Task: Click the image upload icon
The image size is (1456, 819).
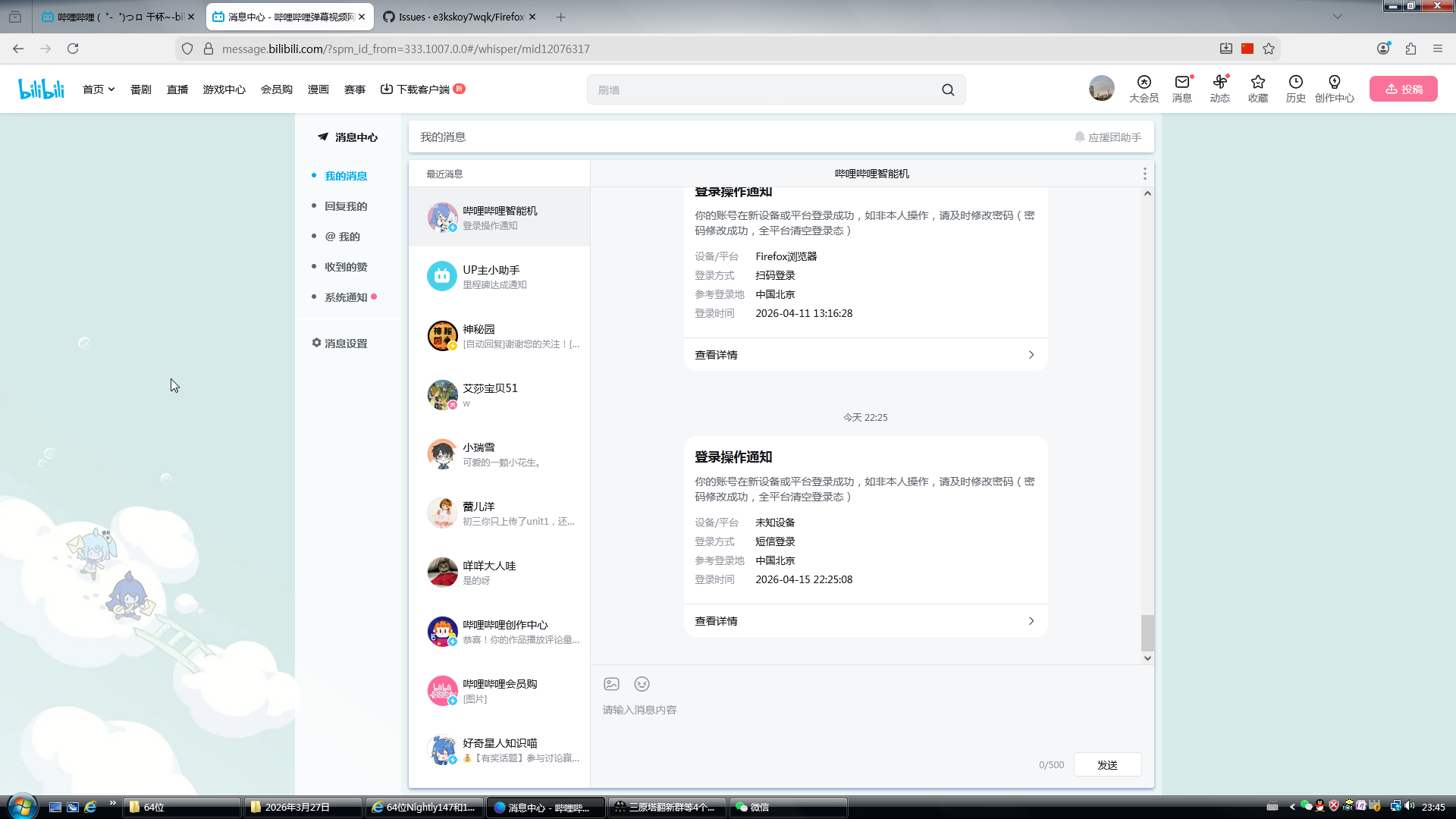Action: (611, 684)
